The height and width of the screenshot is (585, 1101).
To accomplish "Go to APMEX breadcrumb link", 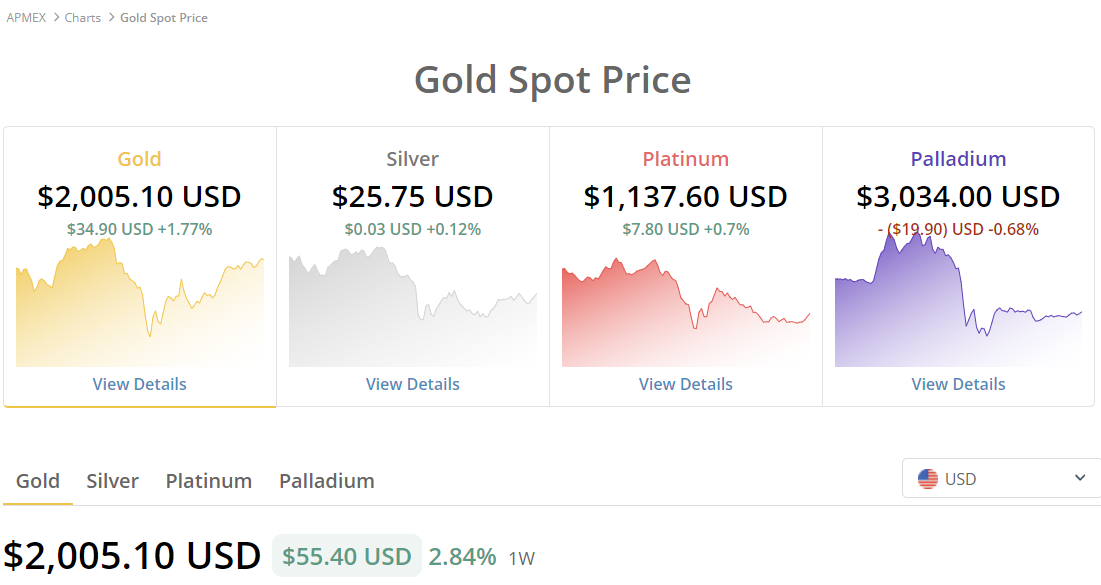I will pyautogui.click(x=26, y=18).
